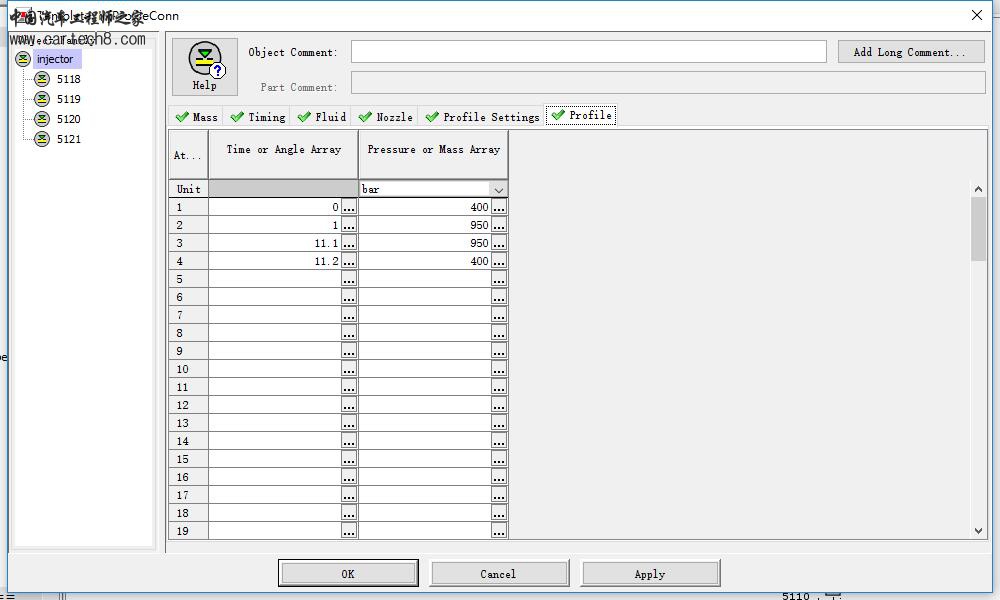Click the icon beside part 5119
Image resolution: width=1000 pixels, height=600 pixels.
42,99
